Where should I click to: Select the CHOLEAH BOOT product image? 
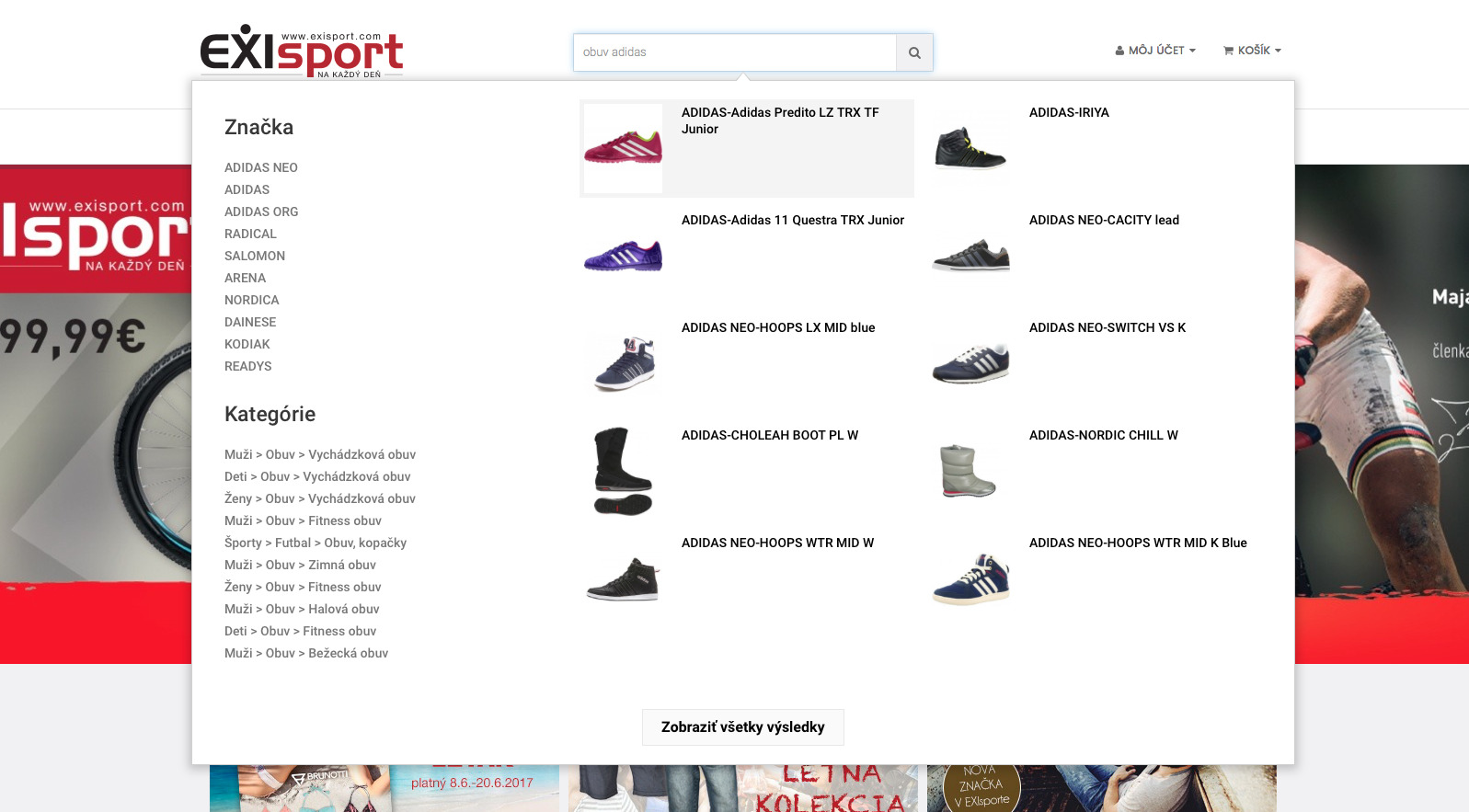623,471
